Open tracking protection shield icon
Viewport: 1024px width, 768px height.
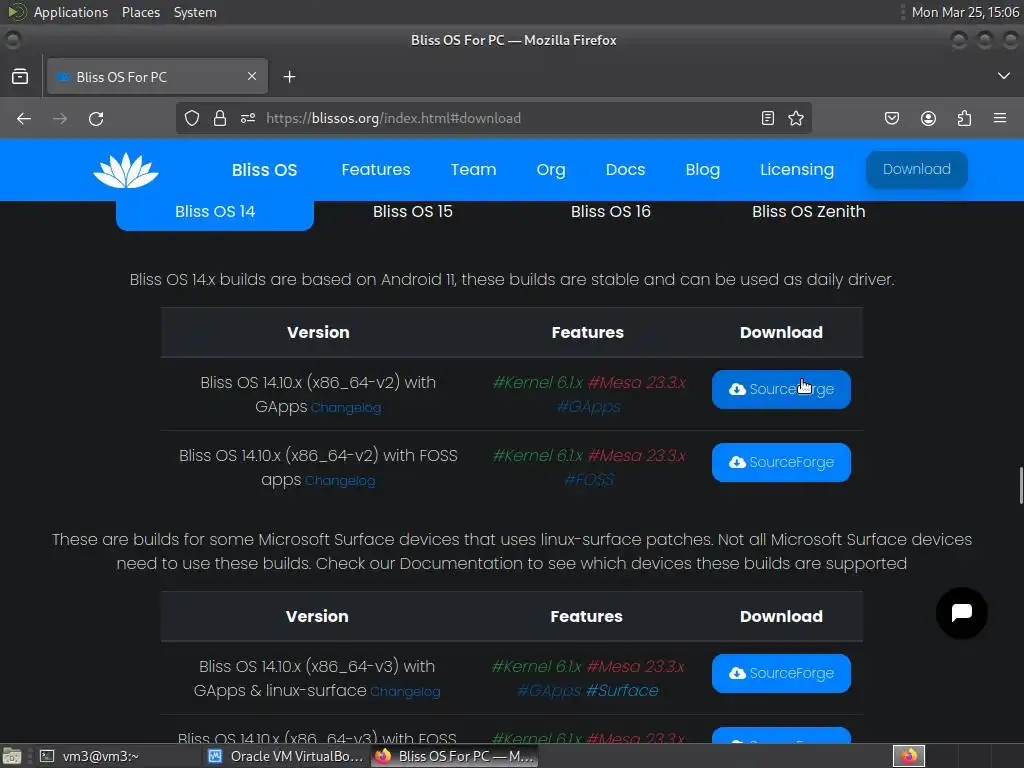point(191,118)
